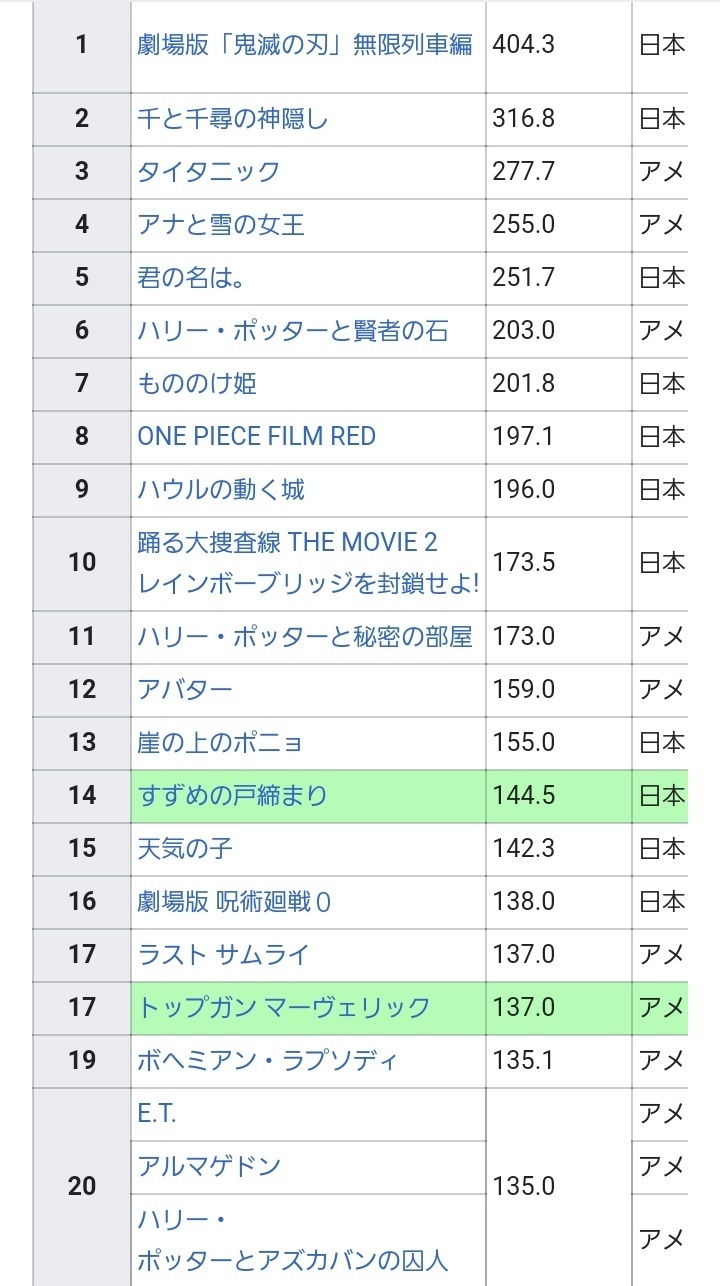720x1286 pixels.
Task: Click the 天気の子 link
Action: pyautogui.click(x=185, y=849)
